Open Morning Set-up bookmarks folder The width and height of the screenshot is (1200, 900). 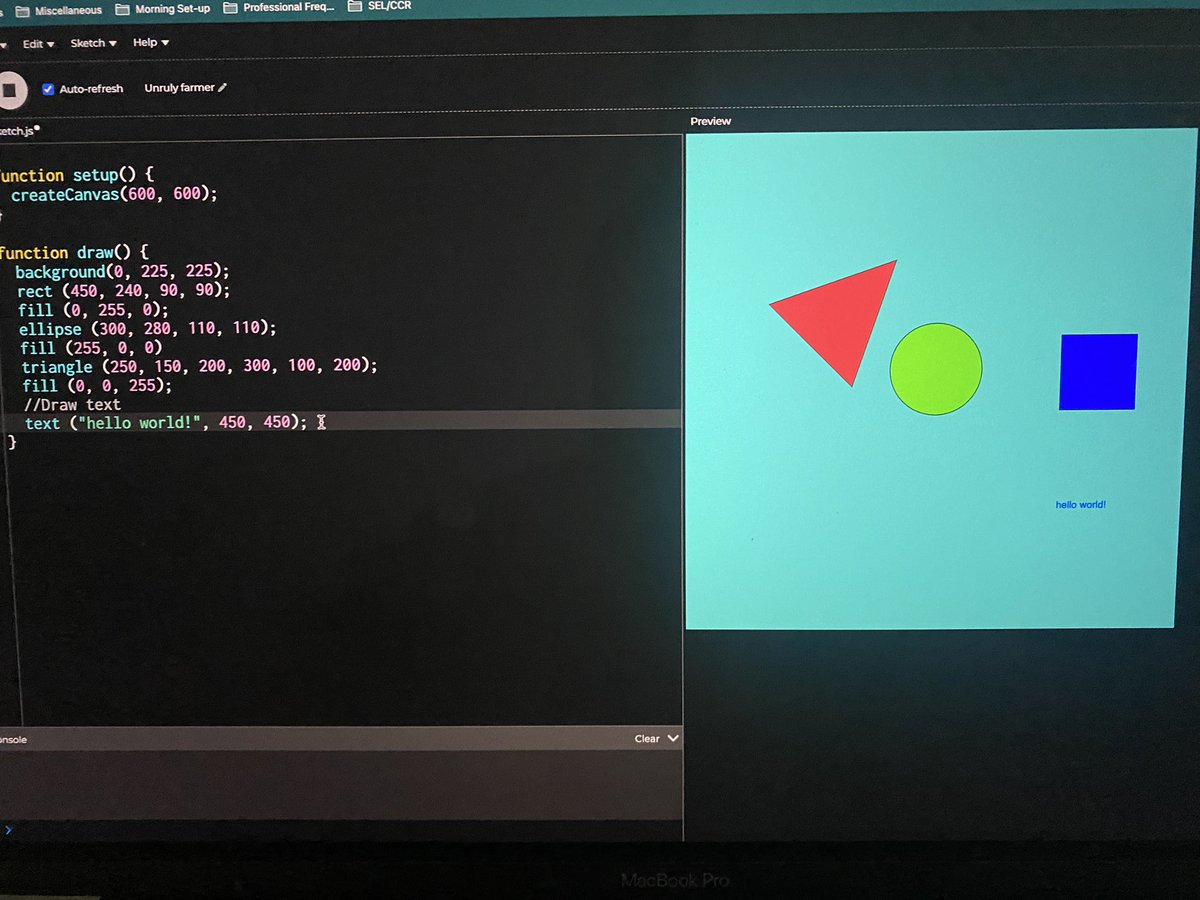tap(163, 9)
